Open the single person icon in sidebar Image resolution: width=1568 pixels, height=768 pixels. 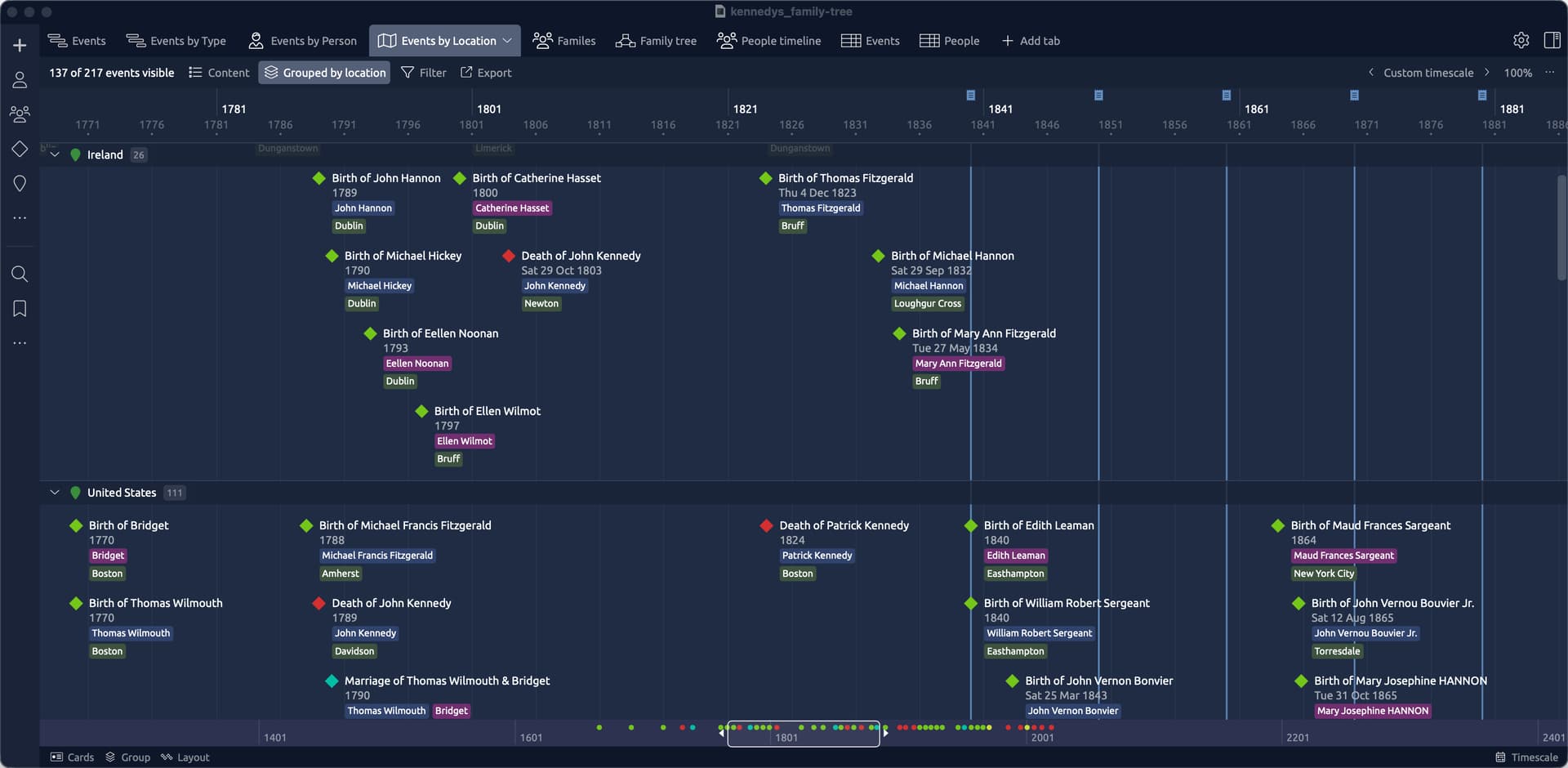pos(20,79)
